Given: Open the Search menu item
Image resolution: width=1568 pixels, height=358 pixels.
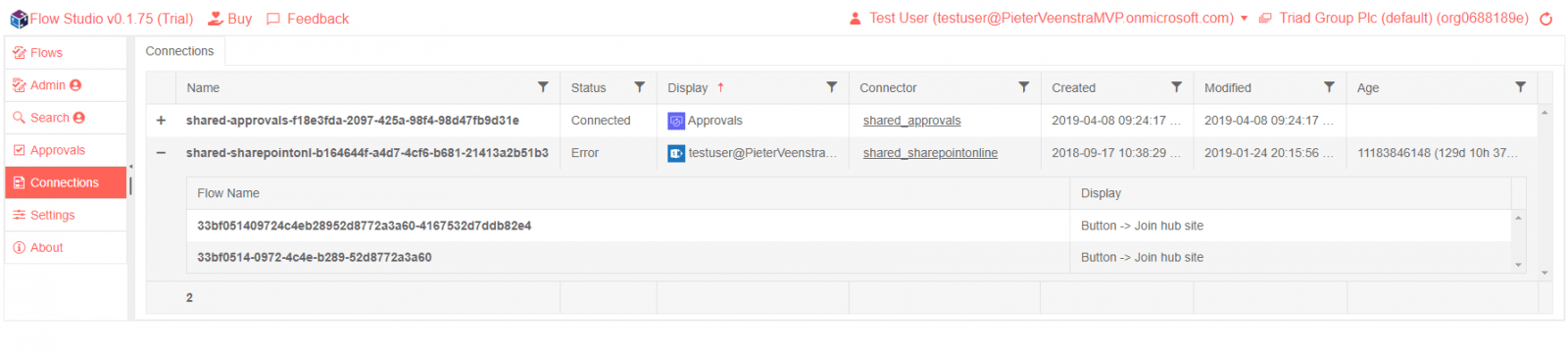Looking at the screenshot, I should click(x=66, y=118).
